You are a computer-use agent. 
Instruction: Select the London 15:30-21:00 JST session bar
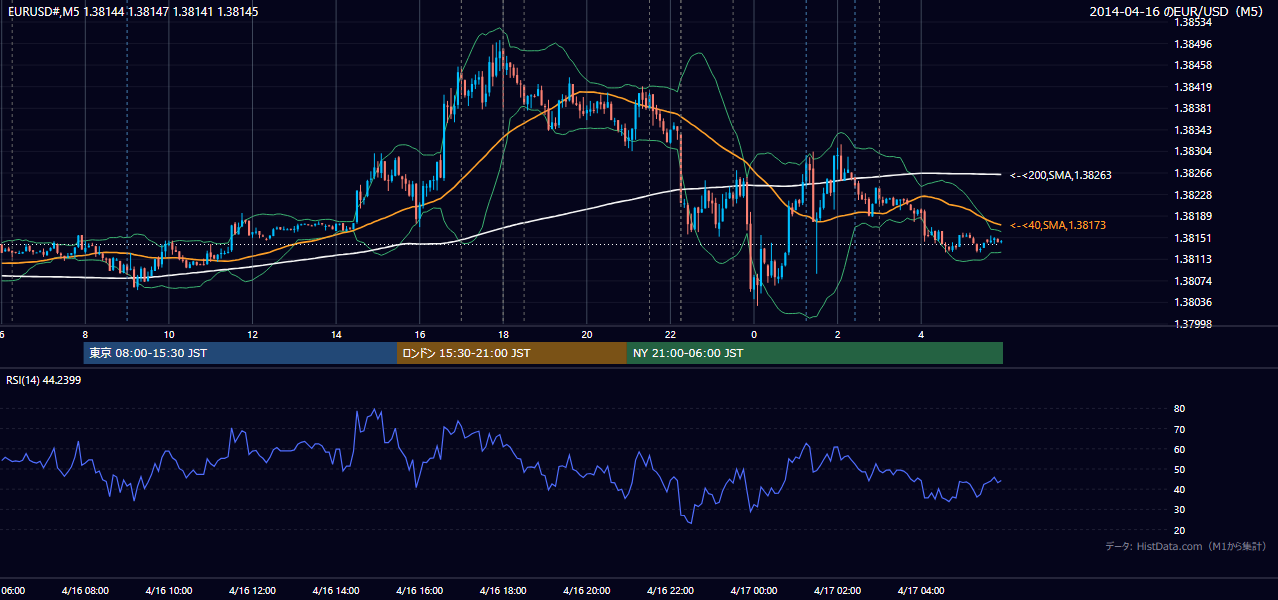[512, 353]
